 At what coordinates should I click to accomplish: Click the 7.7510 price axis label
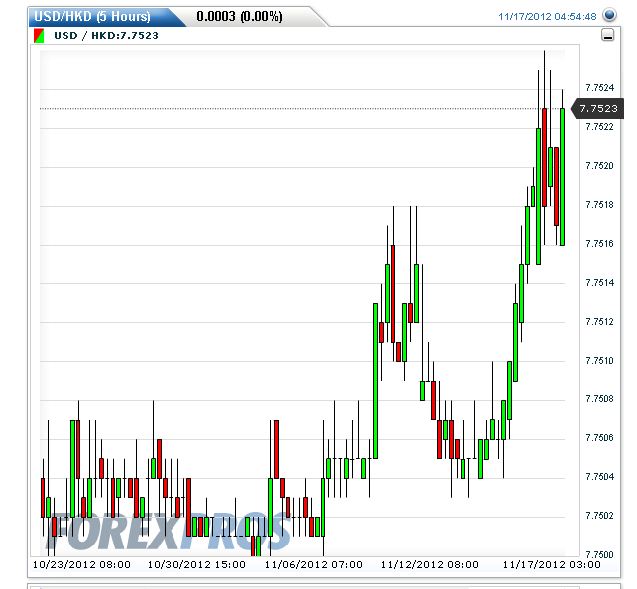[x=599, y=361]
